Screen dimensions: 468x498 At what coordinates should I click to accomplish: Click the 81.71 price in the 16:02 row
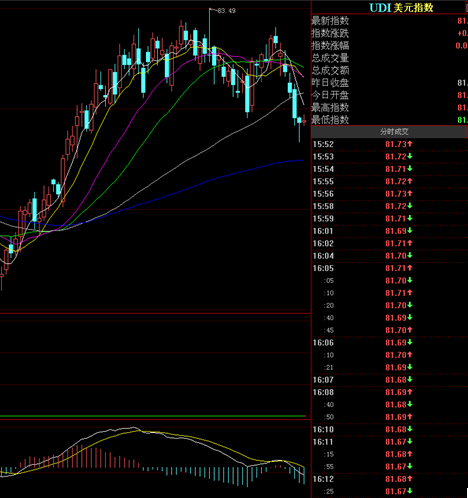(396, 243)
